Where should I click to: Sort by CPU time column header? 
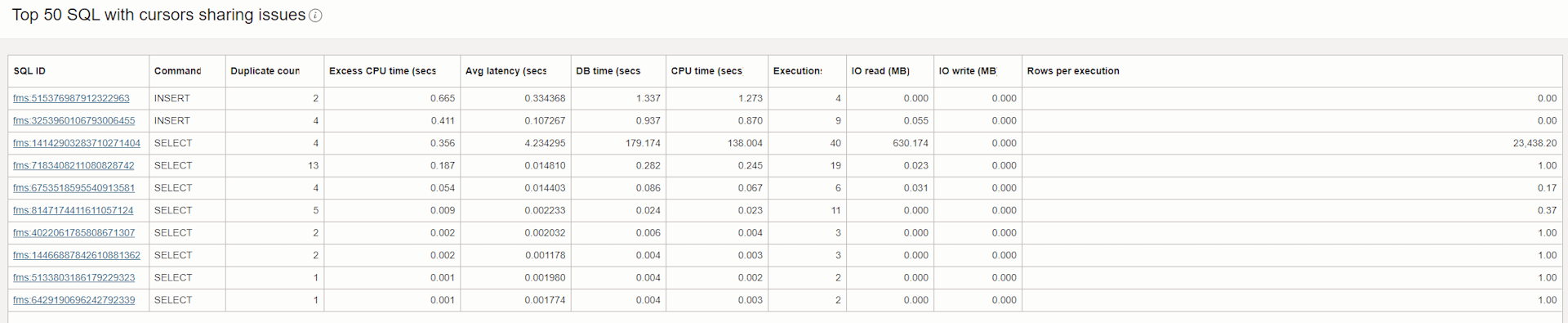(x=717, y=71)
